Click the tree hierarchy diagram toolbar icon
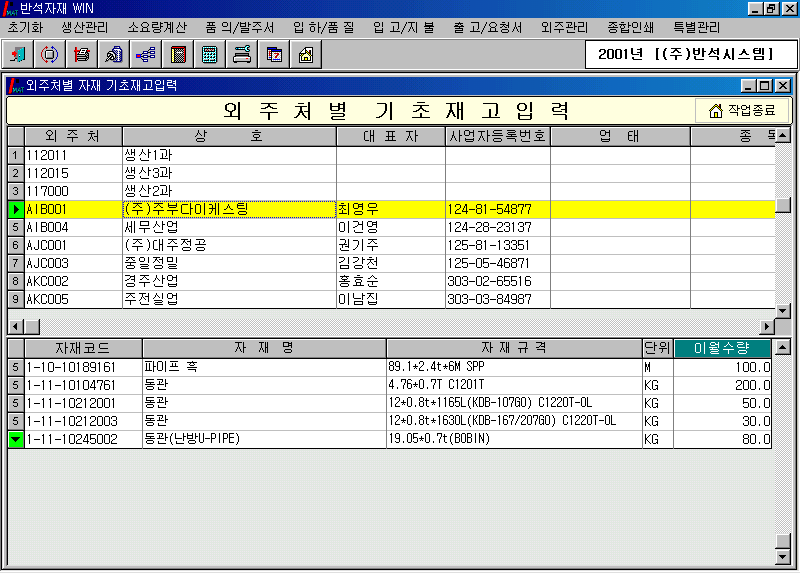 coord(146,54)
